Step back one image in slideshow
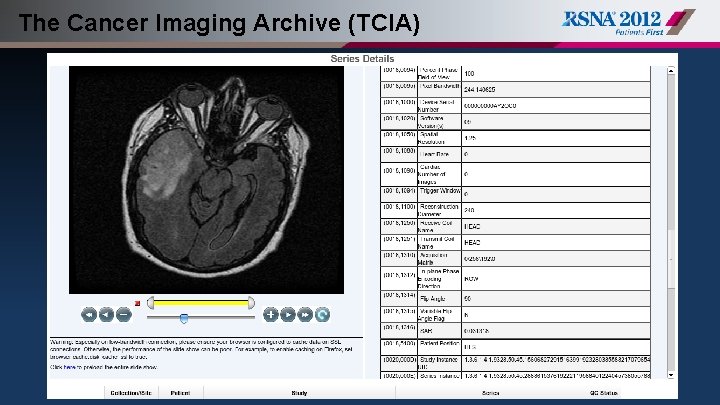This screenshot has height=405, width=720. (x=107, y=315)
